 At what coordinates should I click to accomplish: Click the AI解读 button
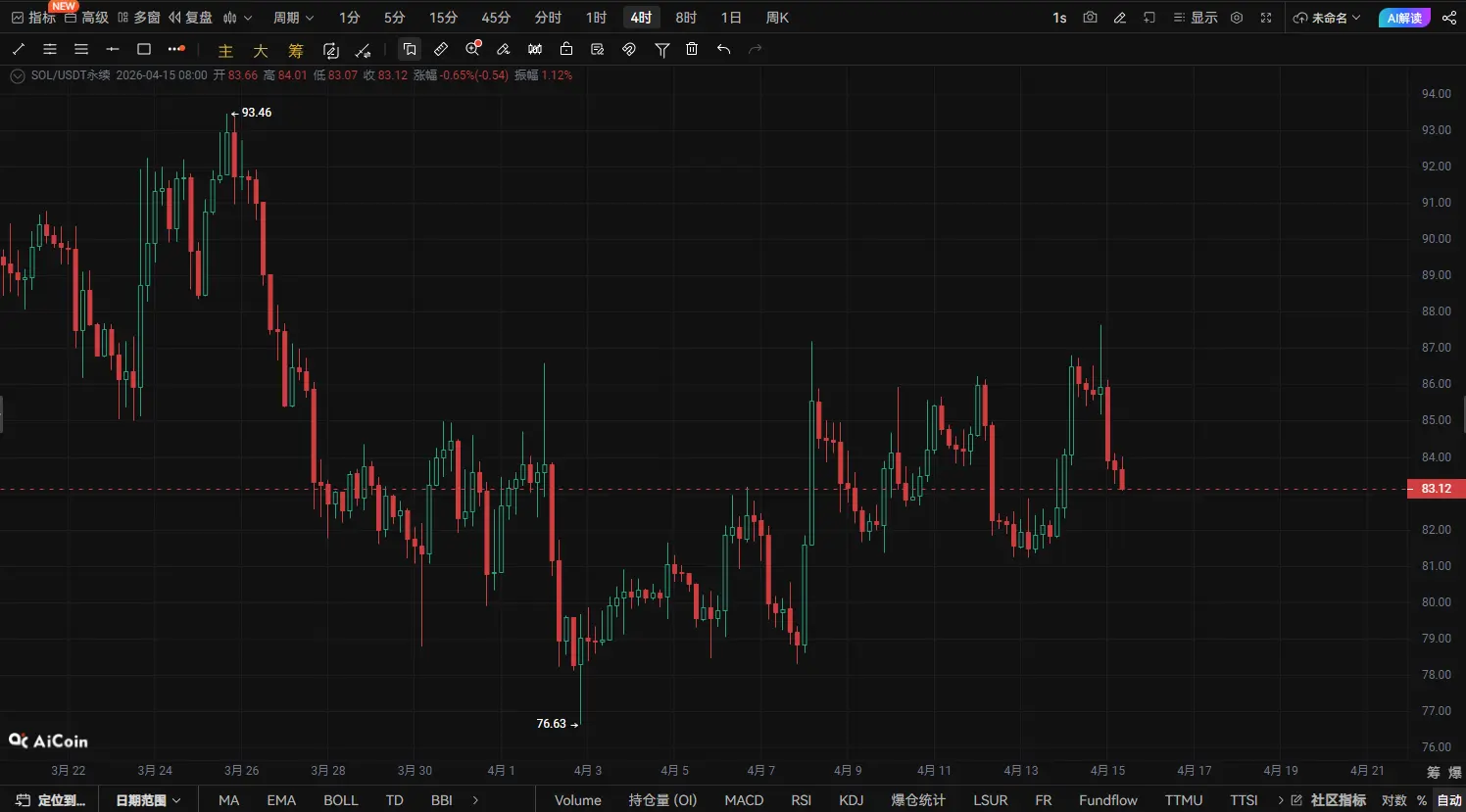[1403, 18]
